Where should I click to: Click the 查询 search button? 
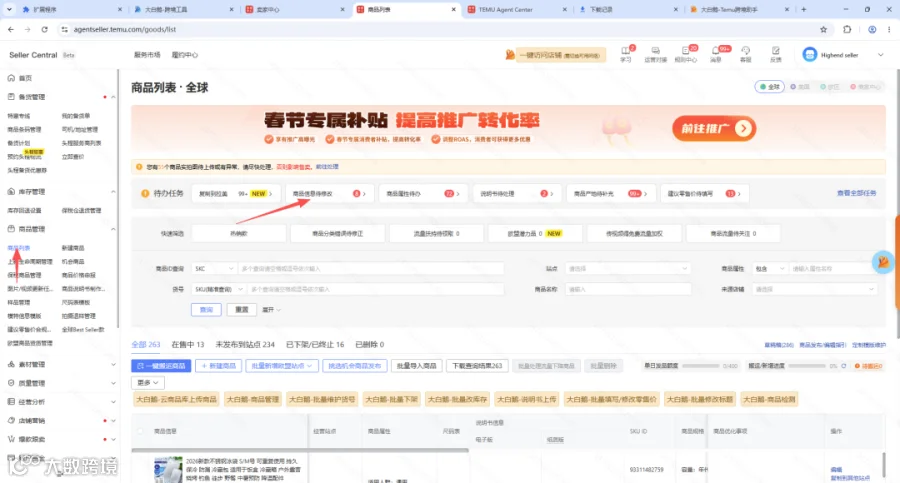[206, 310]
